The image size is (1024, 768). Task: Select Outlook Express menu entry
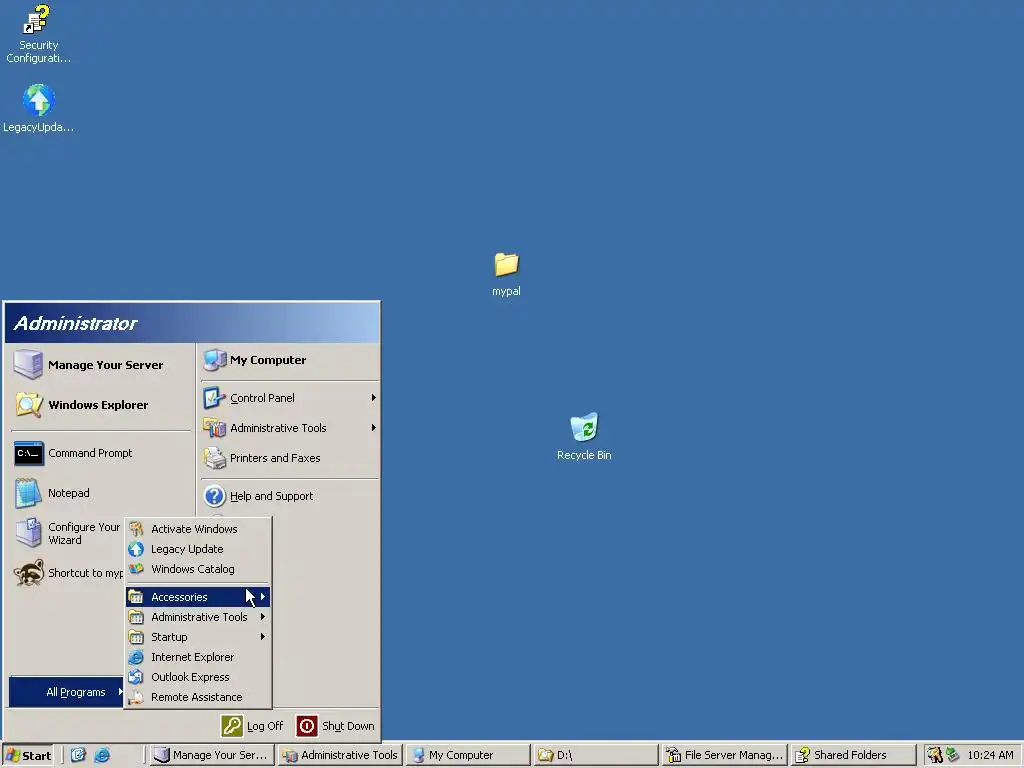tap(198, 677)
